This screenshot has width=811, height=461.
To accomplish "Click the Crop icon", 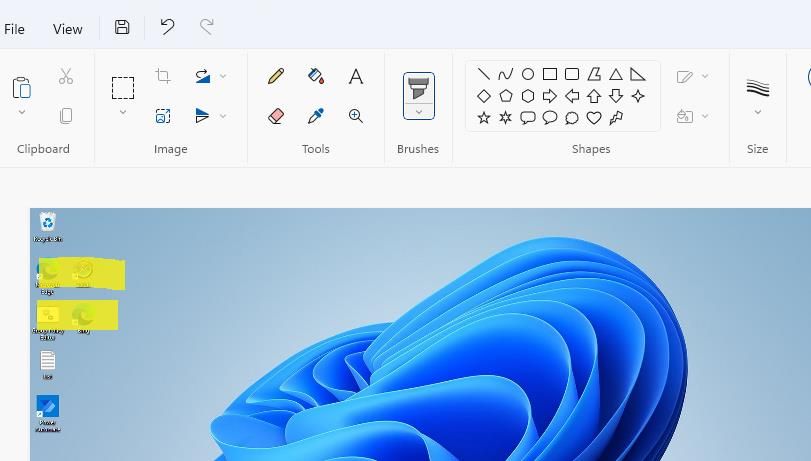I will (163, 76).
